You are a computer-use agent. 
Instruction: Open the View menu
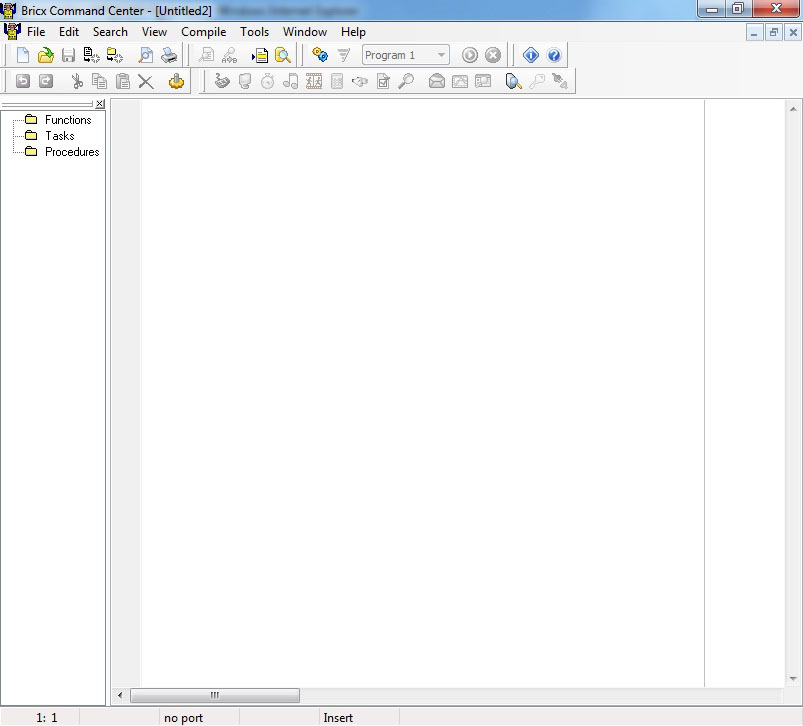154,32
